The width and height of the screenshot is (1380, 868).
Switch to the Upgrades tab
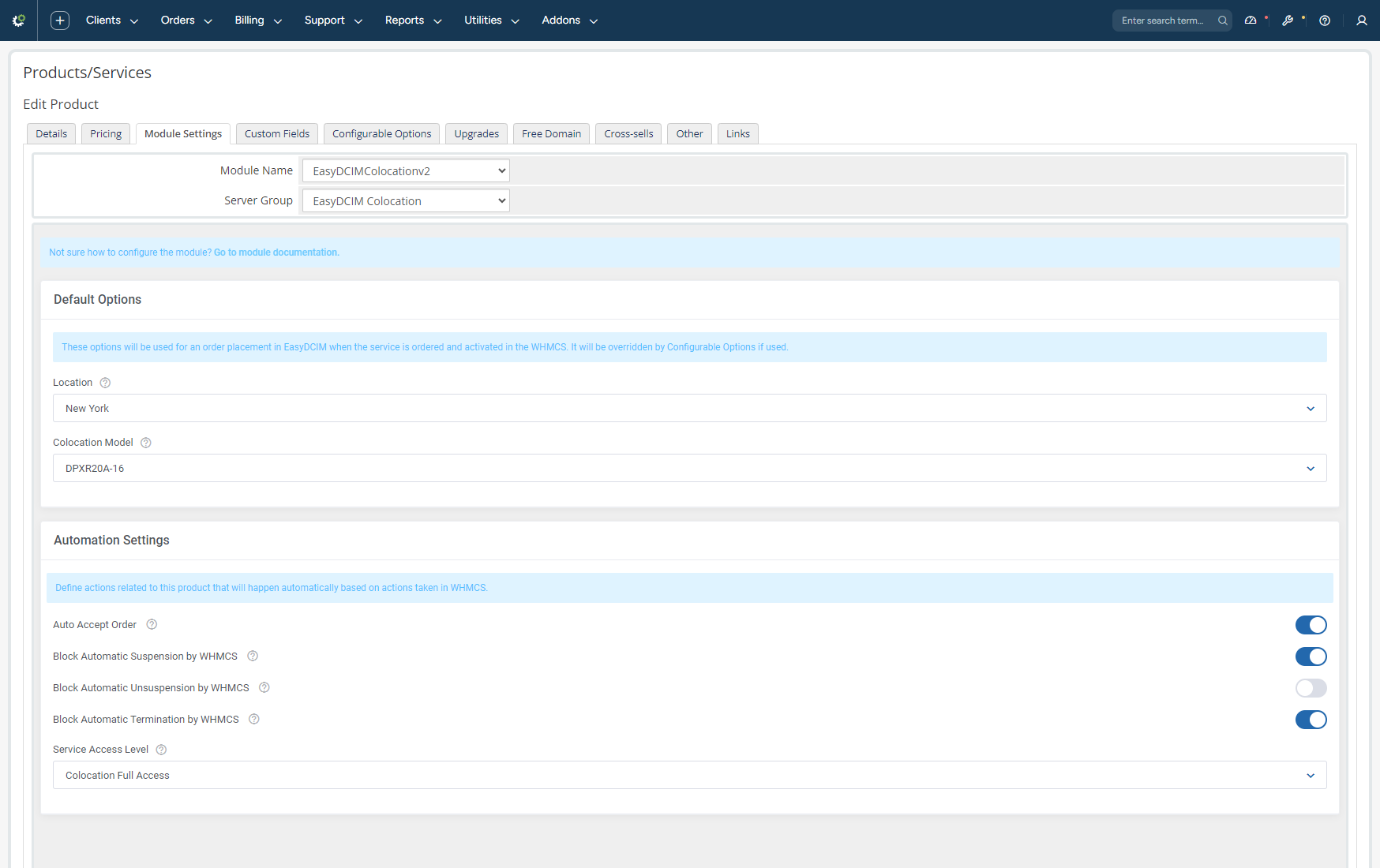pos(477,133)
